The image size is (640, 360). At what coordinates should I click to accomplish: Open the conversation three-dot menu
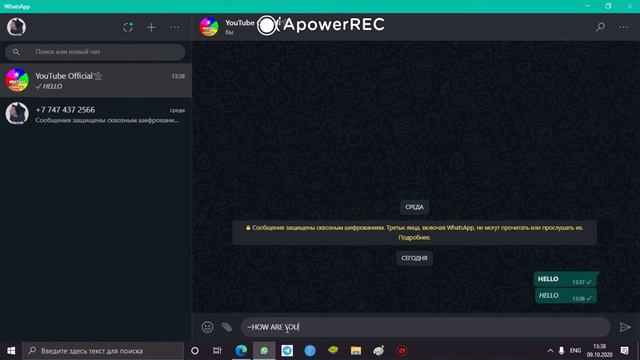click(623, 27)
